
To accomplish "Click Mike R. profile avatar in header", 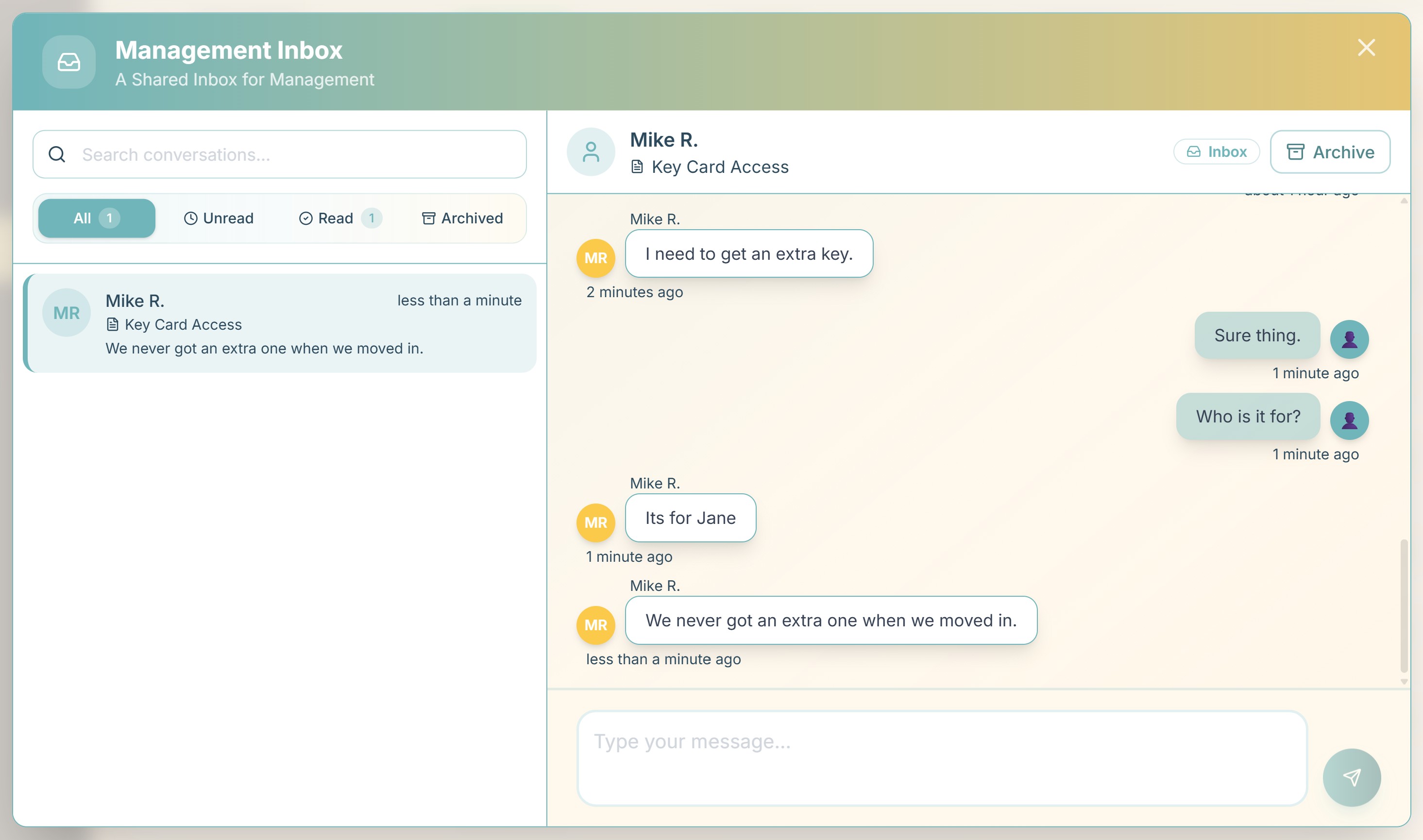I will click(591, 151).
